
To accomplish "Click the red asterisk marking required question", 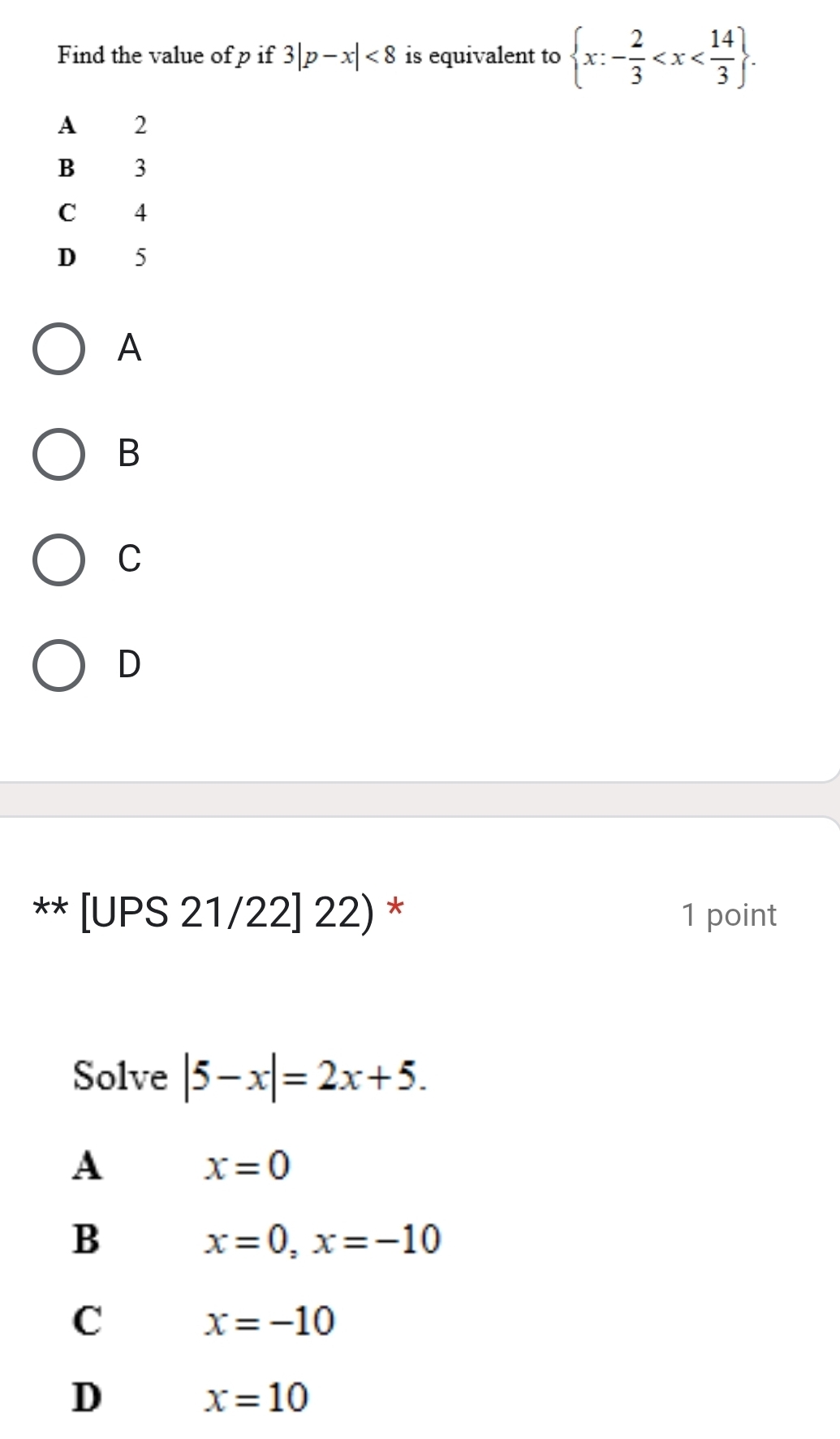I will click(x=398, y=914).
